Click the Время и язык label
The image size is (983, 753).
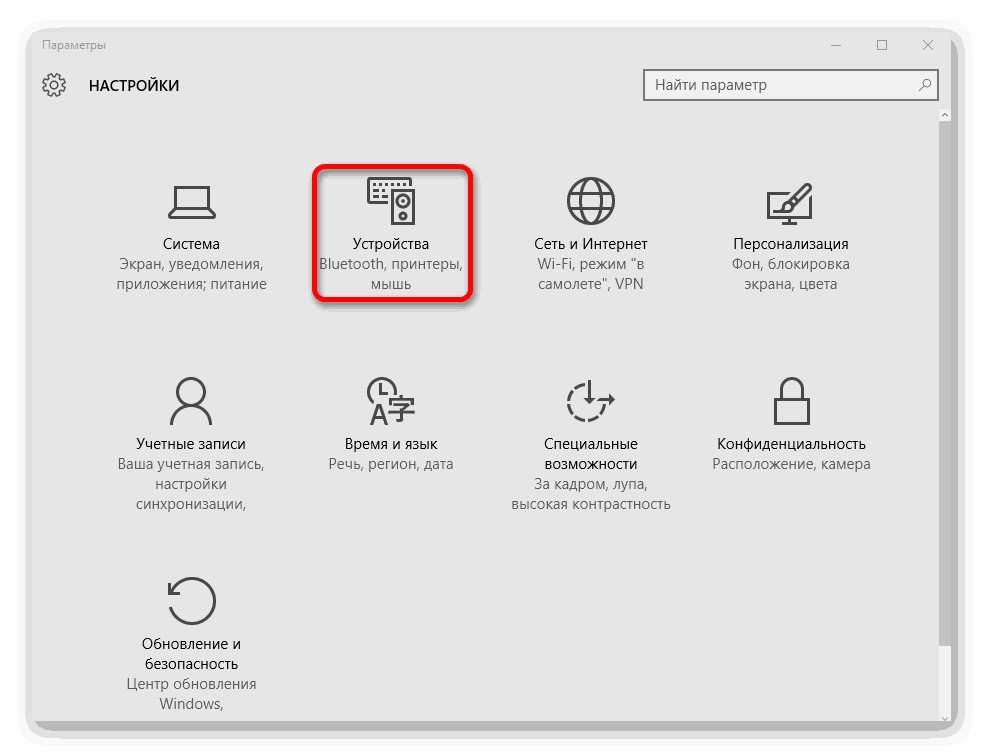pos(391,444)
